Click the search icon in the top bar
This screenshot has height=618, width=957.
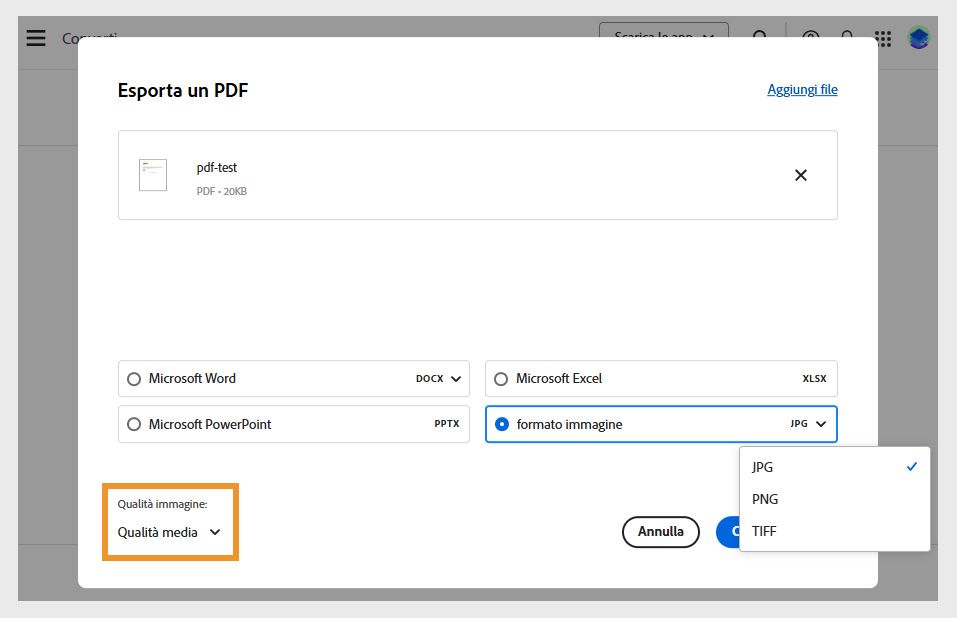point(761,38)
